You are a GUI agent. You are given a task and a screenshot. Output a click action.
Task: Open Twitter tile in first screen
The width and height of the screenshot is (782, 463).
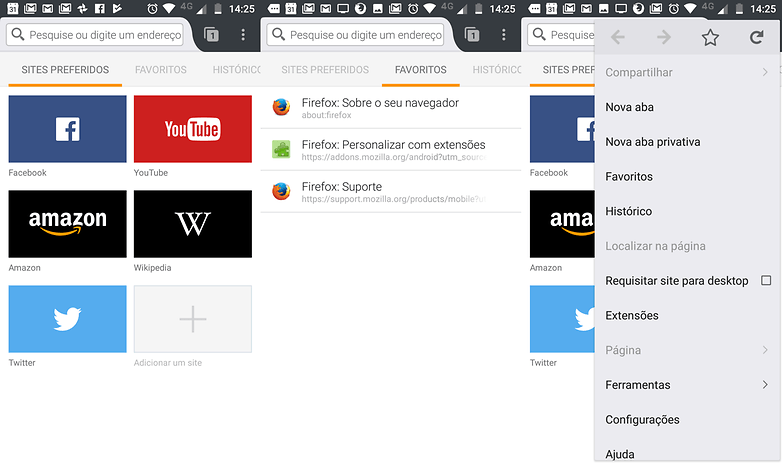[67, 319]
